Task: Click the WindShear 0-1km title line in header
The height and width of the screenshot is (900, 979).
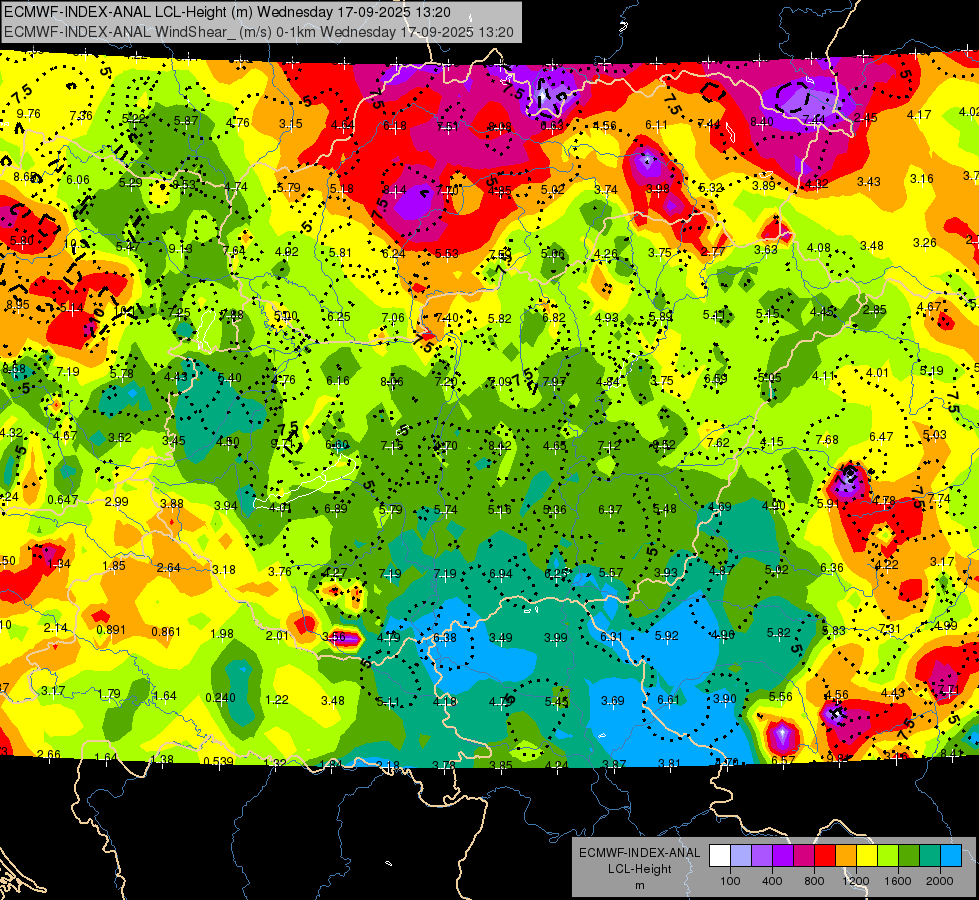Action: (x=258, y=32)
